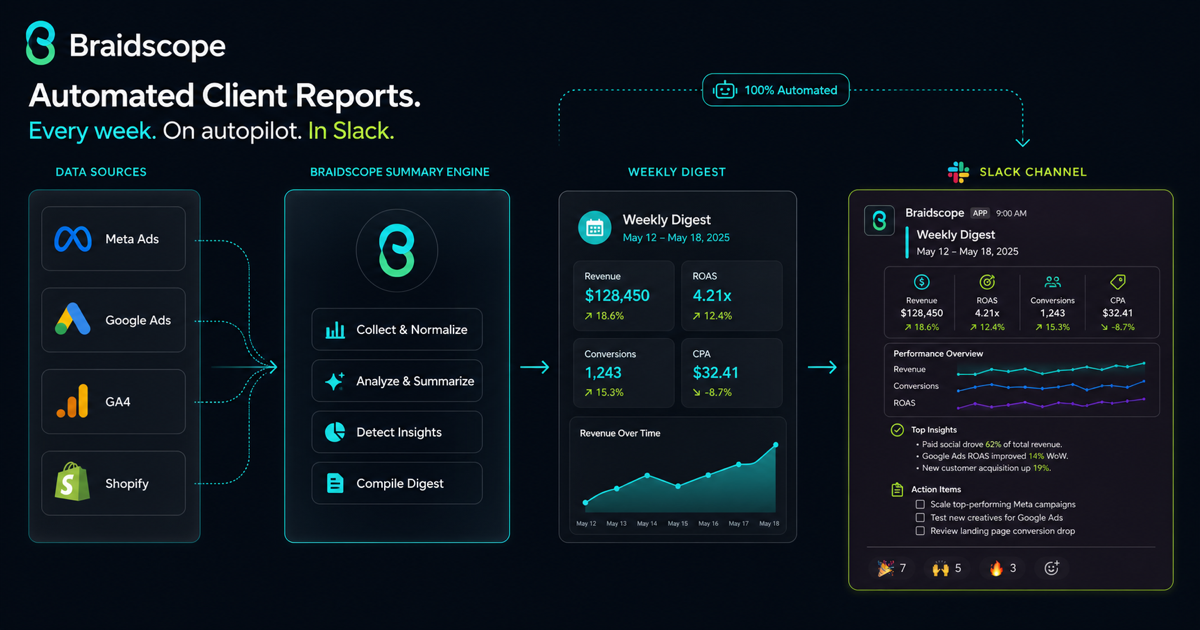This screenshot has height=630, width=1200.
Task: Click the Revenue Over Time chart title
Action: (620, 433)
